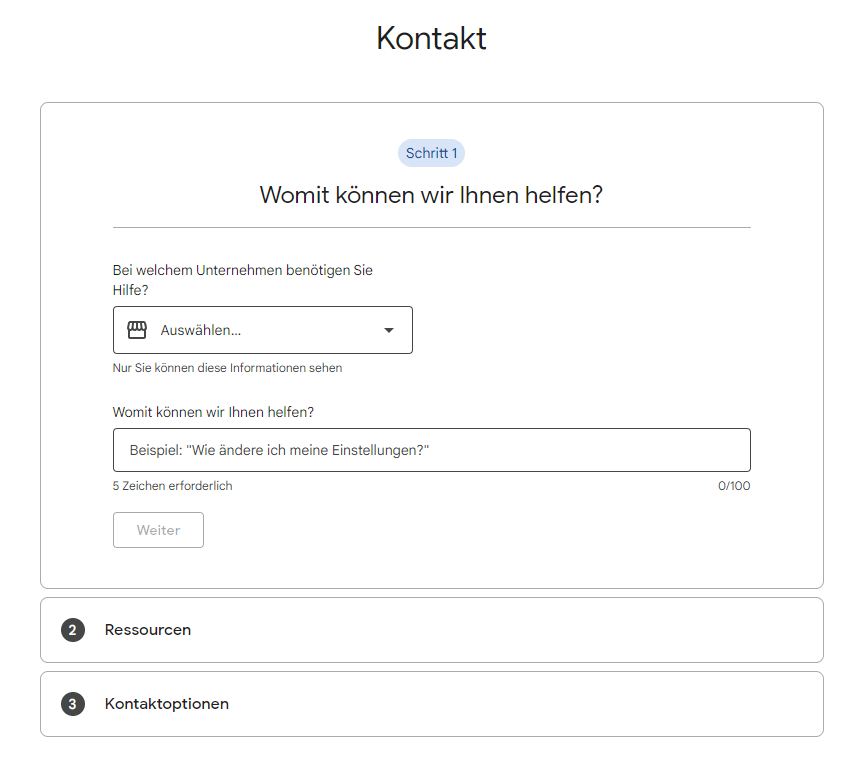
Task: Open step 3 via the Kontaktoptionen title
Action: pyautogui.click(x=166, y=704)
